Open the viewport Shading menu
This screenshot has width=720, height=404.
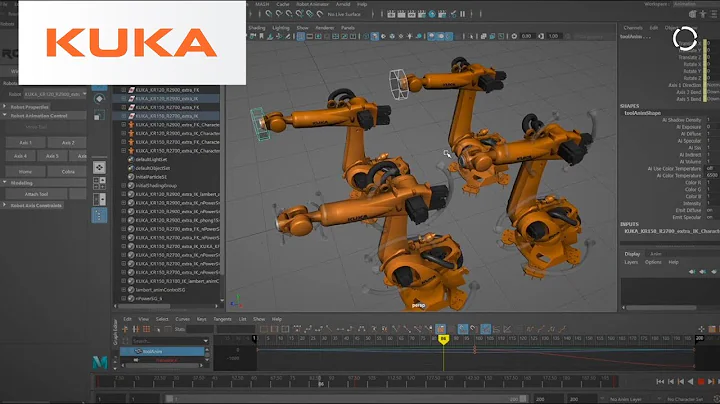257,28
